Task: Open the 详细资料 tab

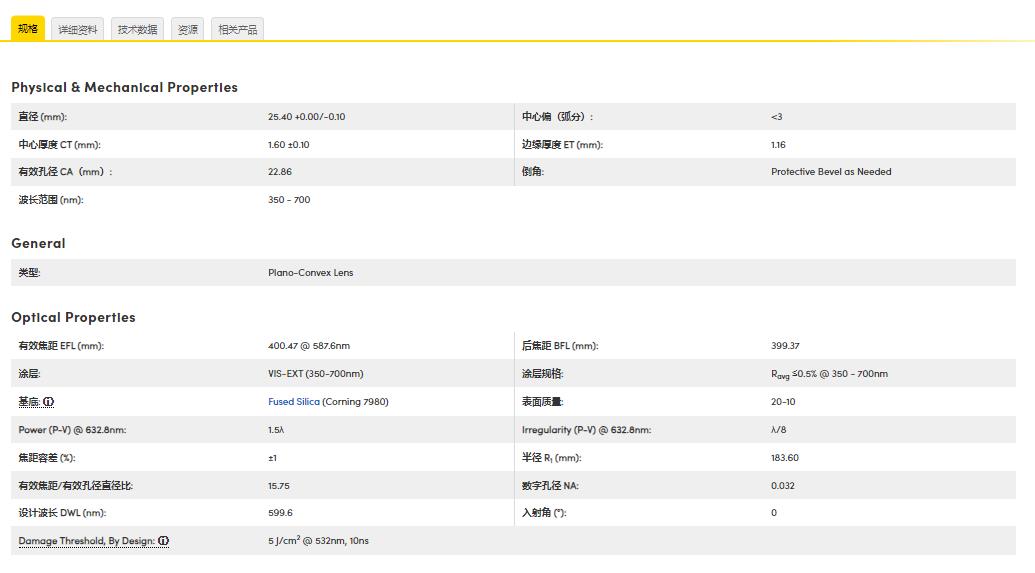Action: click(x=78, y=30)
